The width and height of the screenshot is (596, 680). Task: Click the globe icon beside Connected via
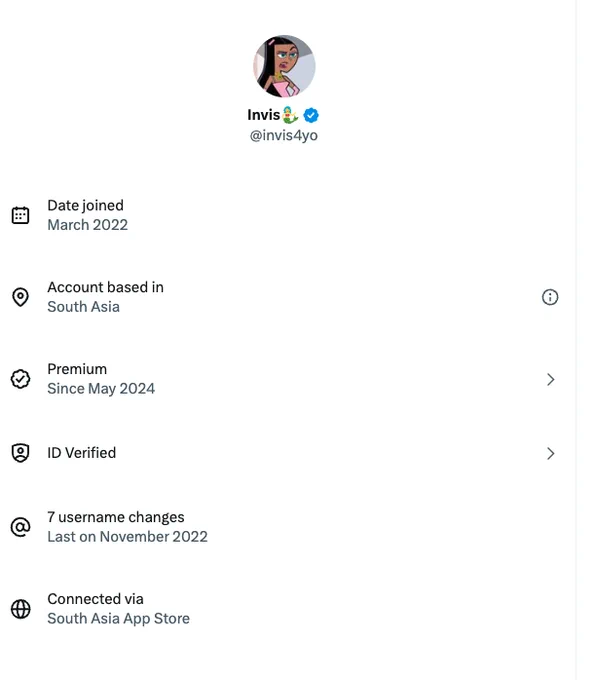click(20, 609)
